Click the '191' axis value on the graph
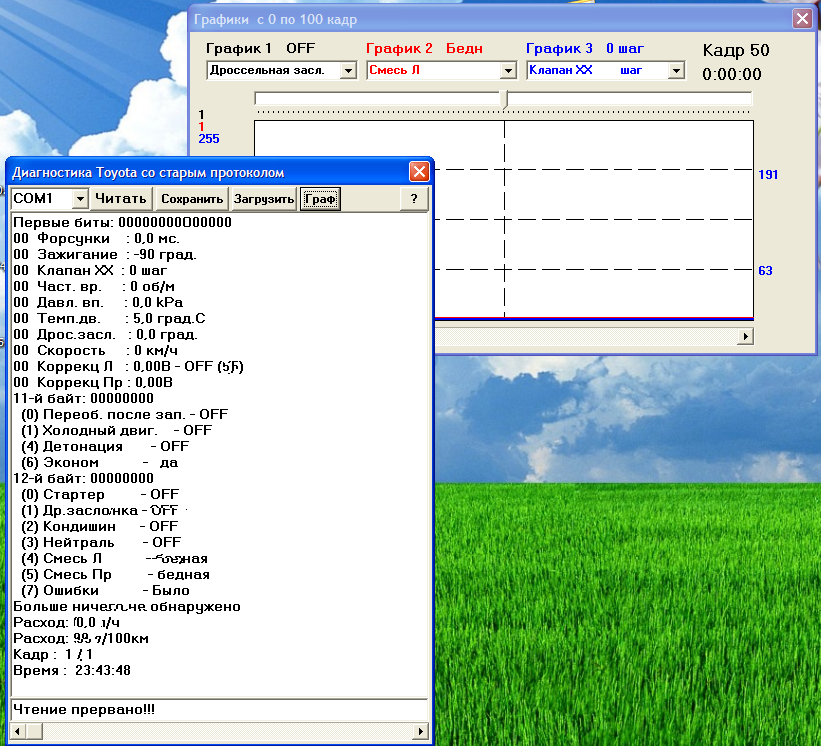821x746 pixels. [768, 175]
